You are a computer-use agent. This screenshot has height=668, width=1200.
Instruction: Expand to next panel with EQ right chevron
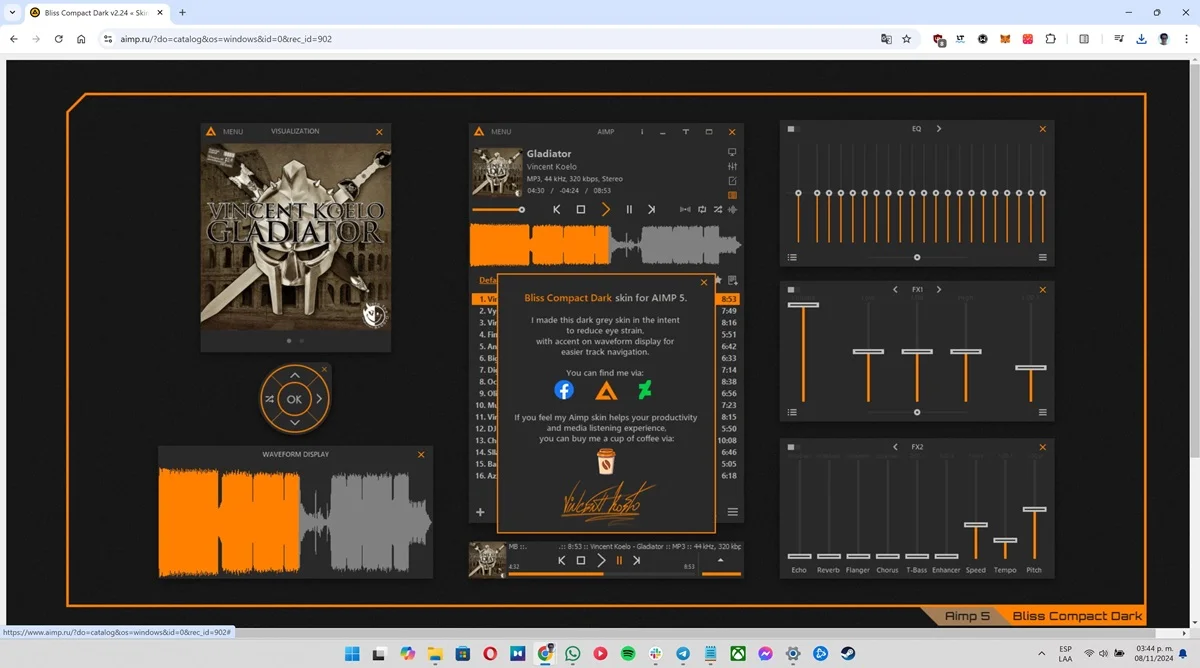(939, 129)
